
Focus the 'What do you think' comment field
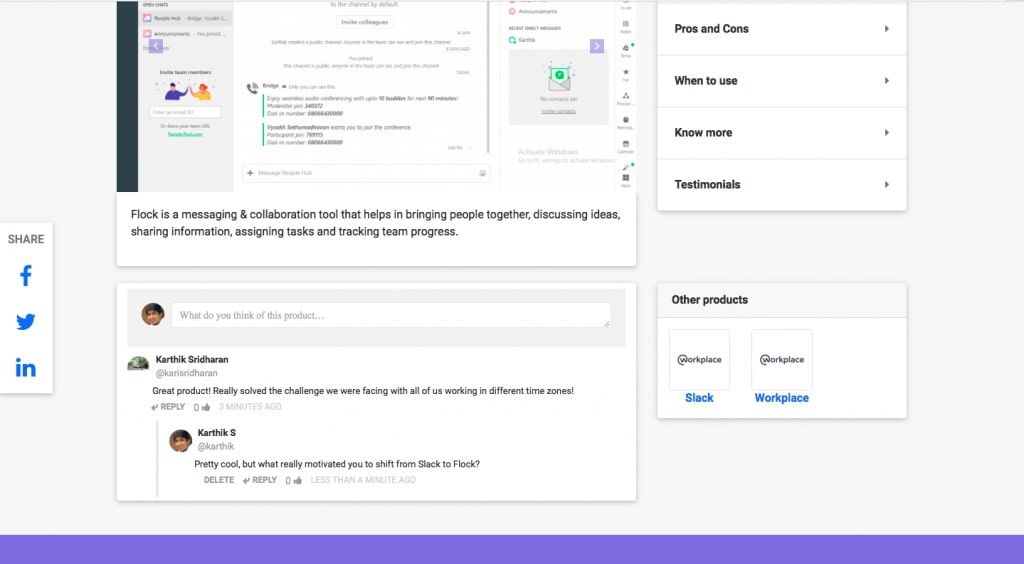(391, 315)
